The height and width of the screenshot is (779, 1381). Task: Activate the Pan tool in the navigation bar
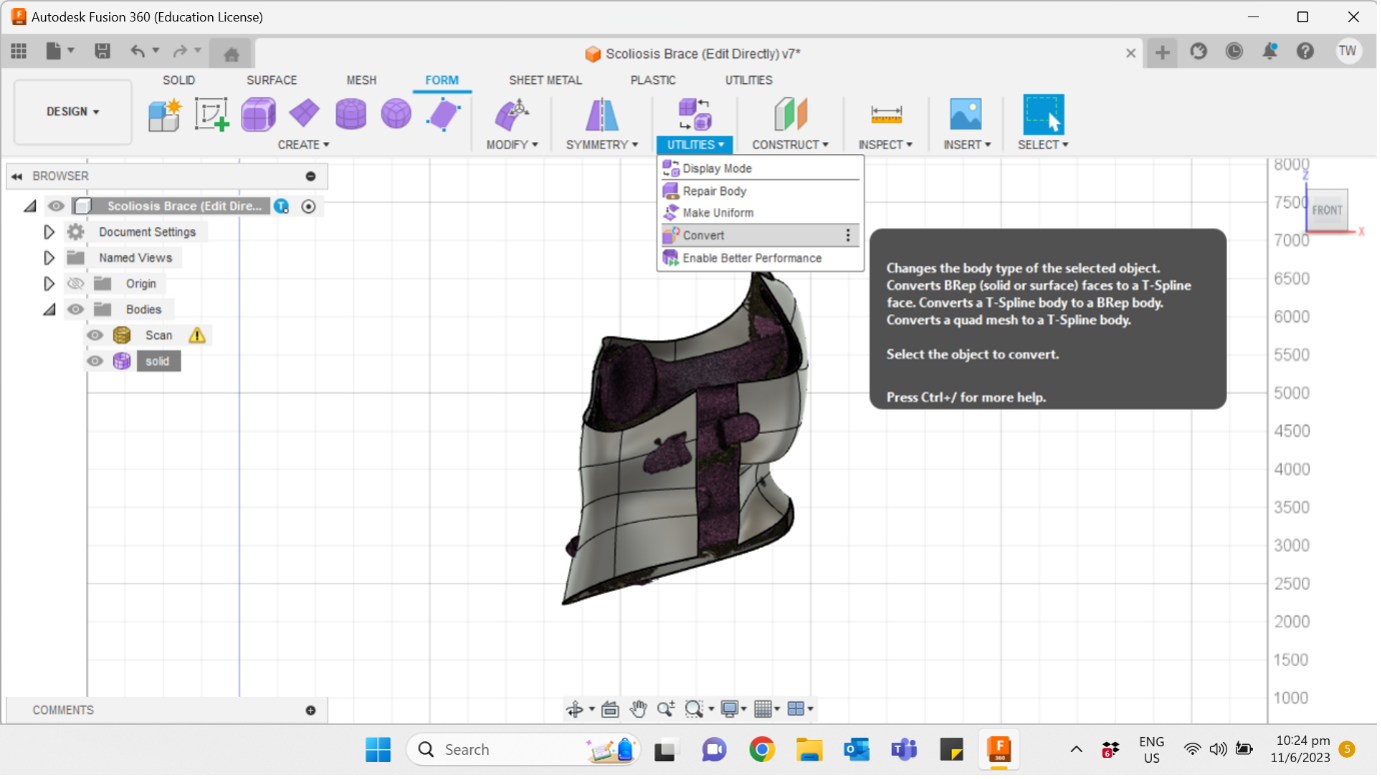[x=639, y=709]
